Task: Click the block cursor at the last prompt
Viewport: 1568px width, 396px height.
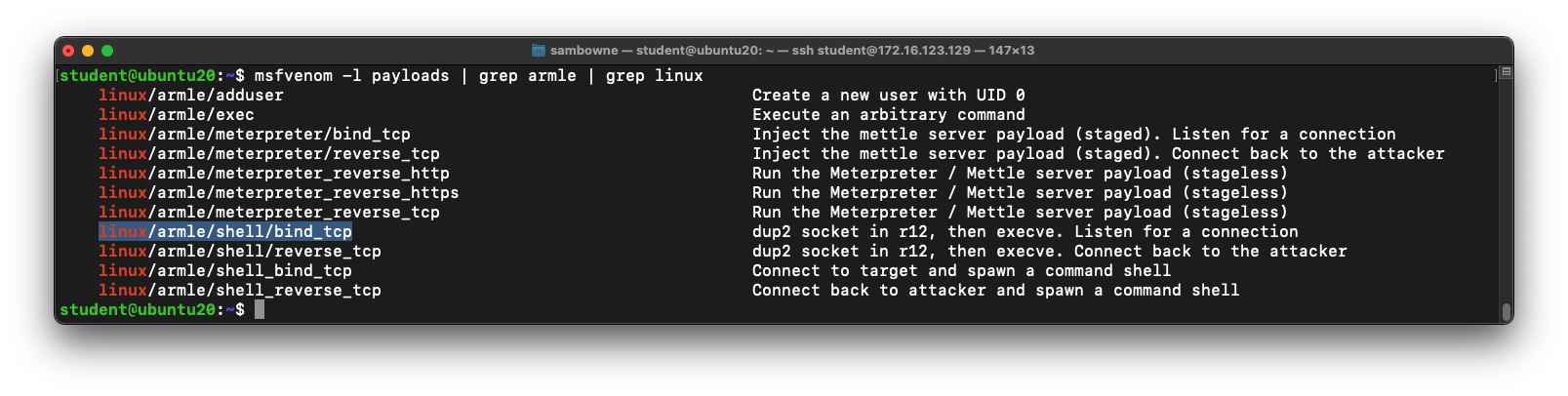Action: click(260, 309)
